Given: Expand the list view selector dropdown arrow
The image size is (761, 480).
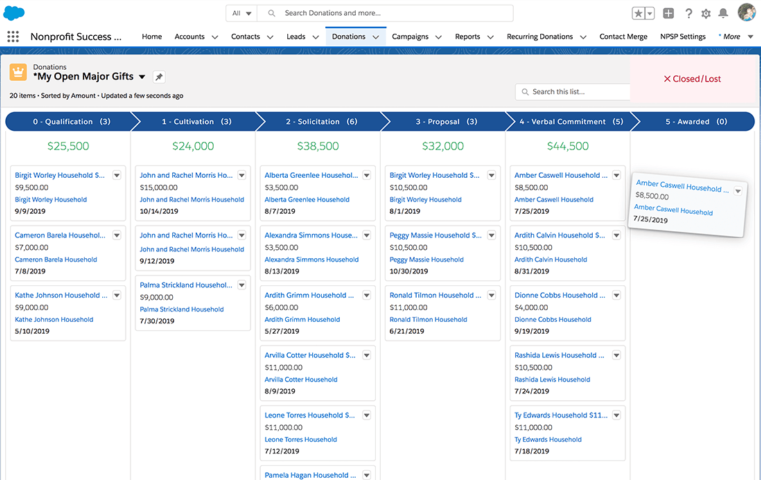Looking at the screenshot, I should click(142, 77).
